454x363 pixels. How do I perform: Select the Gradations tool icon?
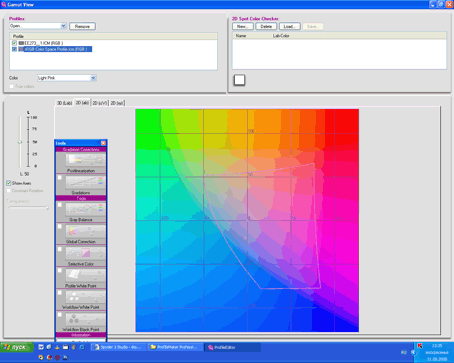85,182
